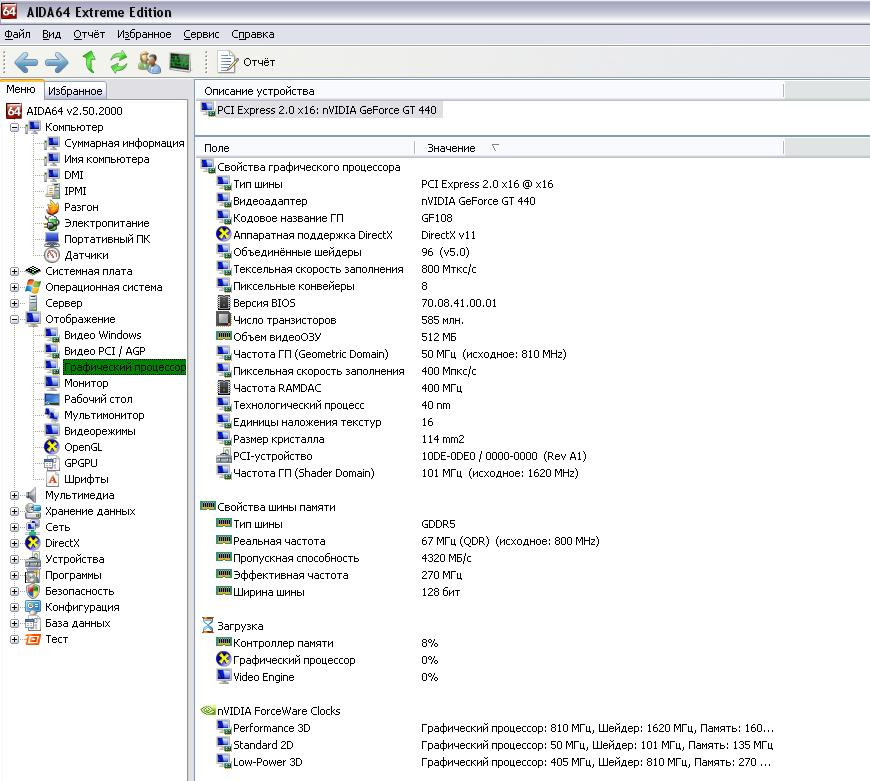
Task: Open the IPMI tree item
Action: [75, 191]
